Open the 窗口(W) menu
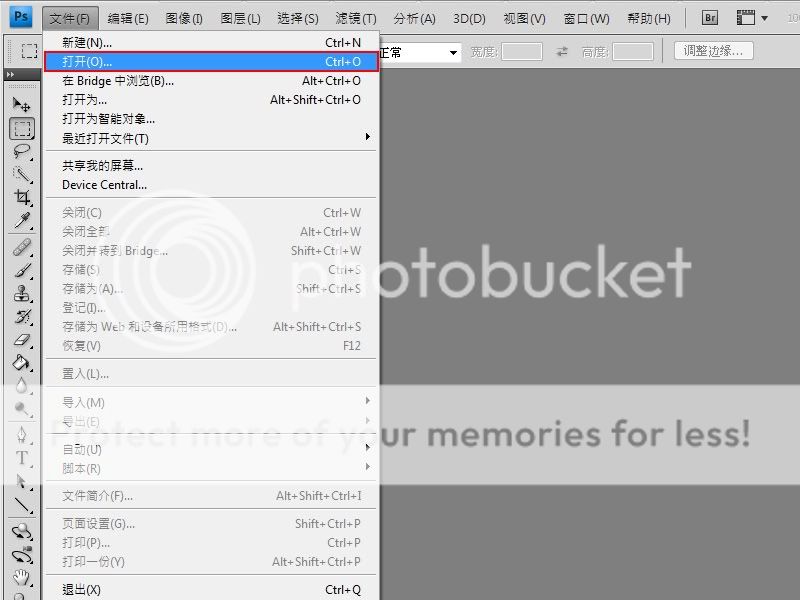Image resolution: width=800 pixels, height=600 pixels. pyautogui.click(x=586, y=19)
